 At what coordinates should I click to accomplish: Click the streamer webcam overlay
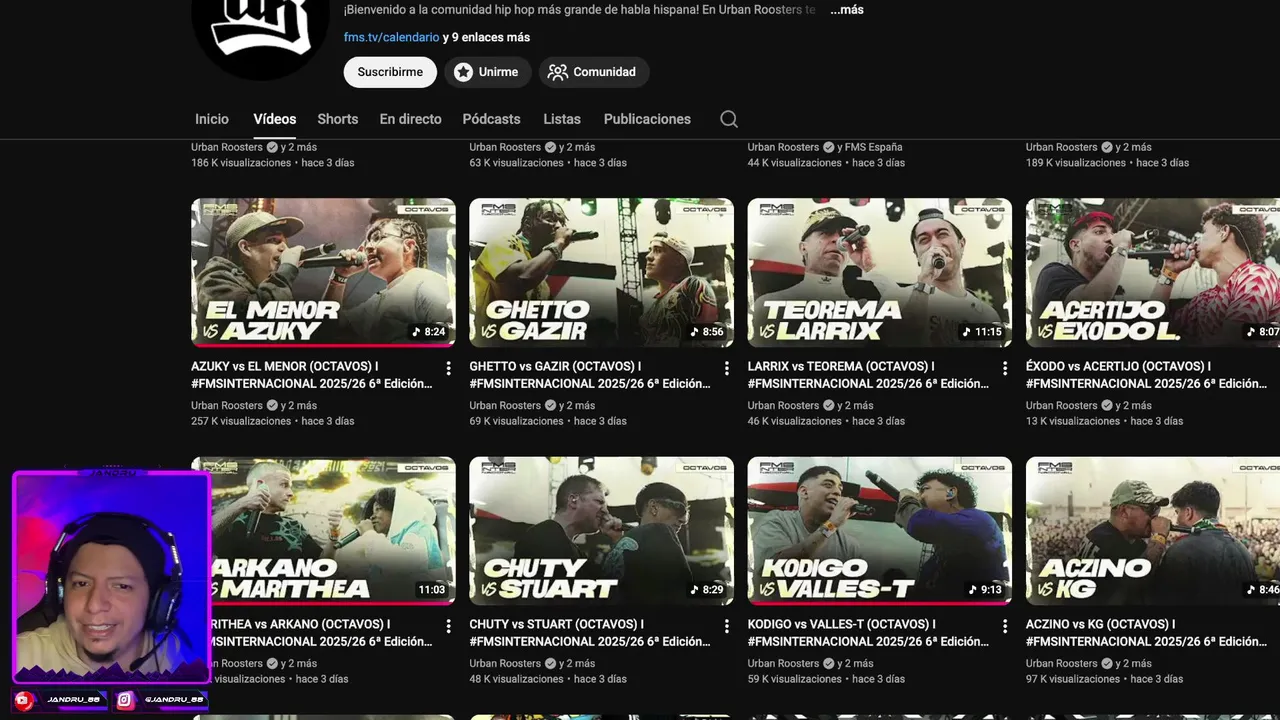pos(111,577)
